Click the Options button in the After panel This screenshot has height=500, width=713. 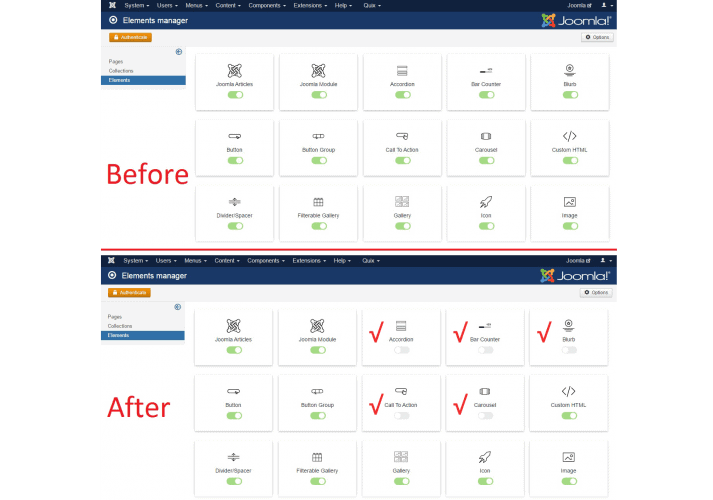coord(596,292)
